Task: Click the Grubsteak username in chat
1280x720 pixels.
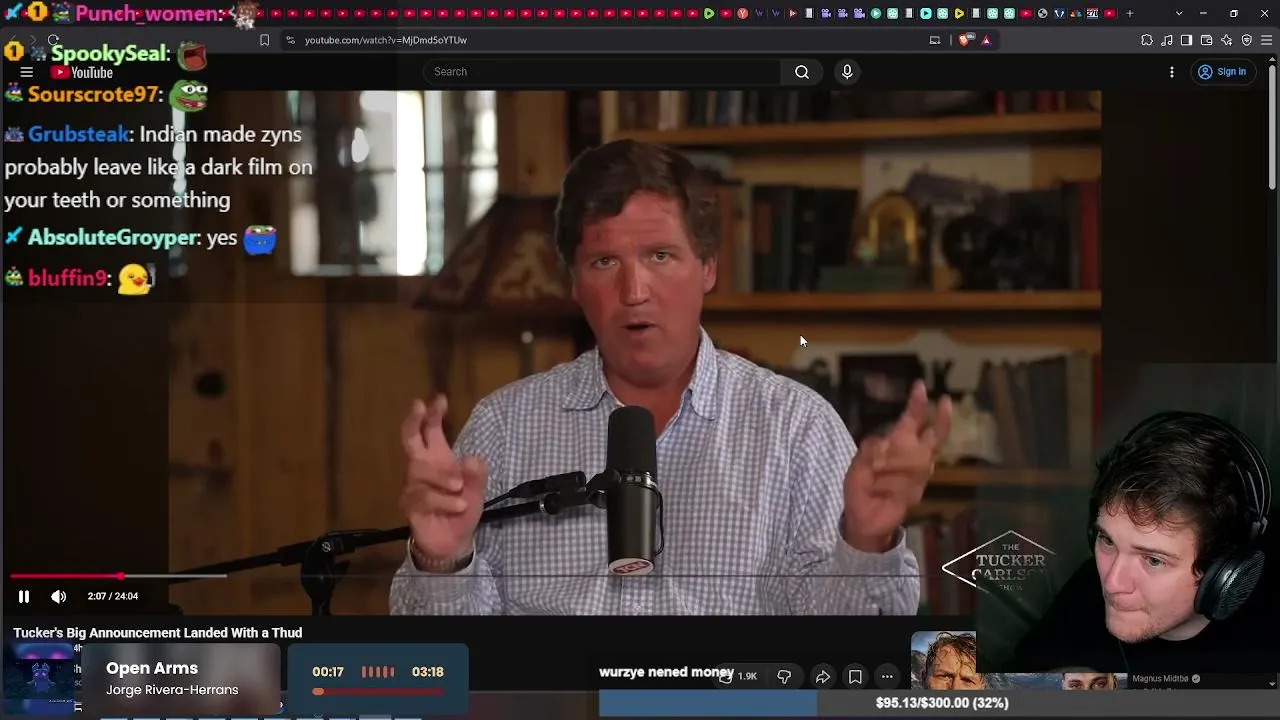Action: (x=78, y=134)
